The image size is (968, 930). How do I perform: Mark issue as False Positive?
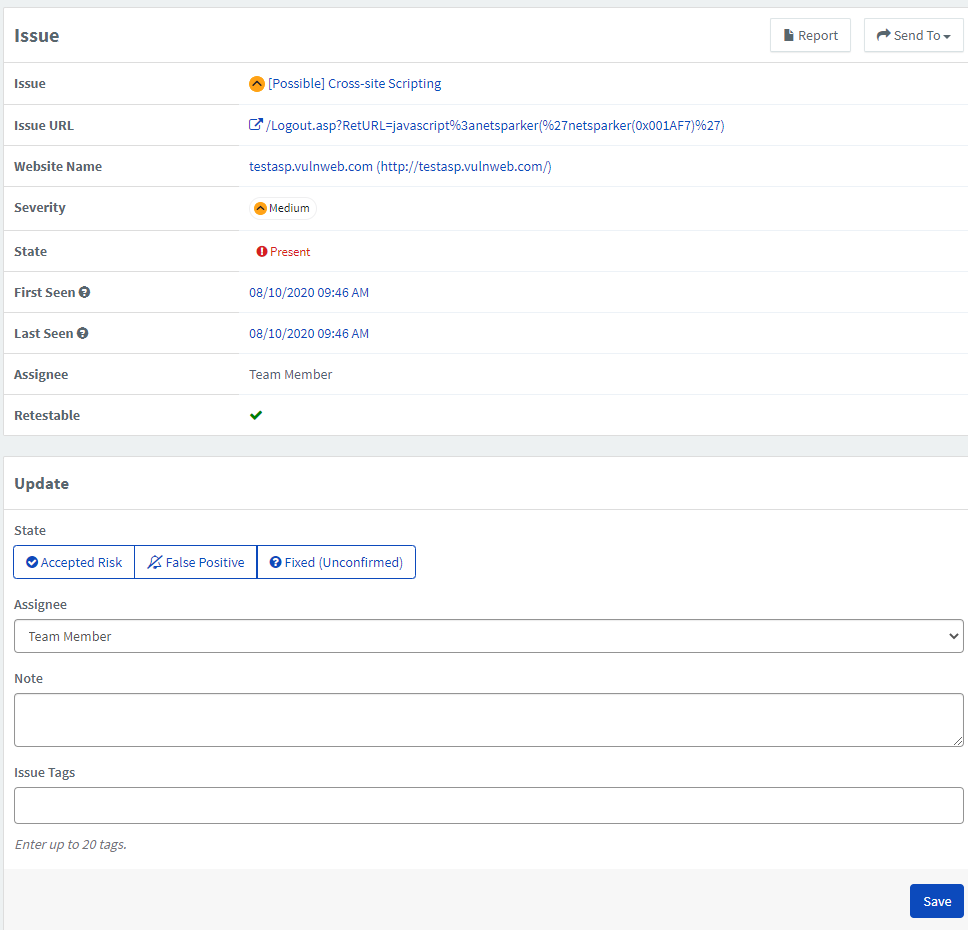pos(196,562)
